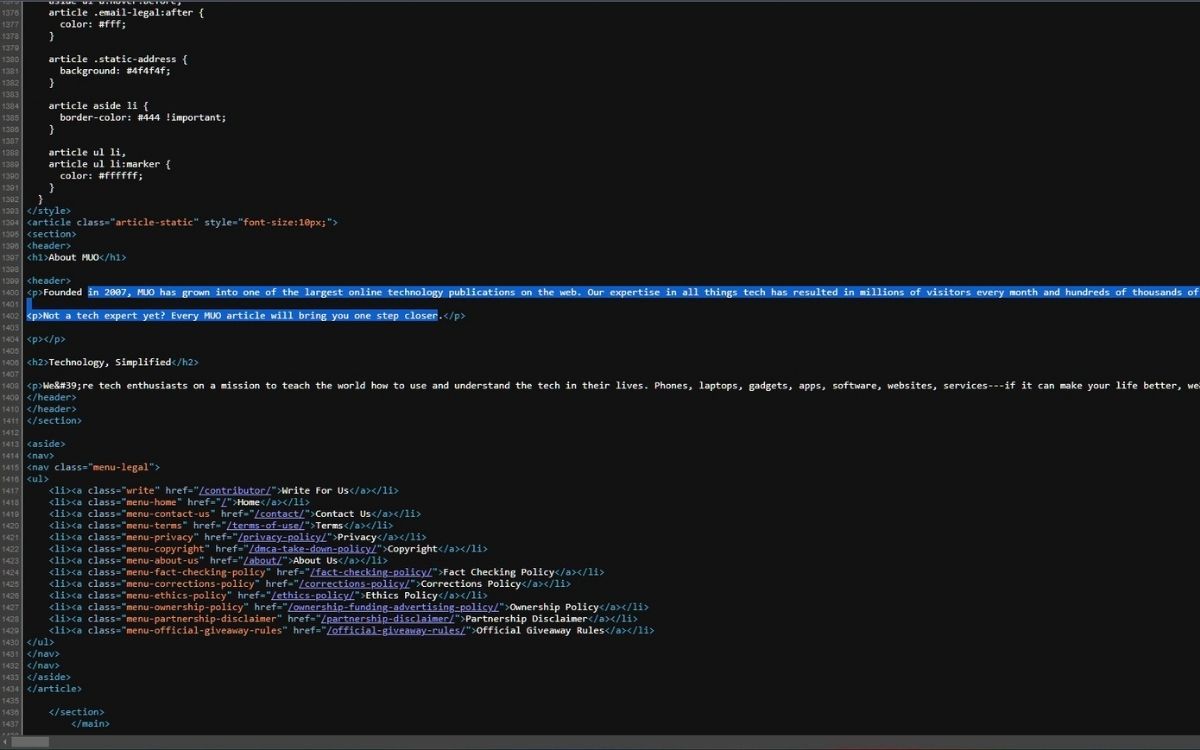1200x750 pixels.
Task: Click the #ffffff color value
Action: click(x=120, y=176)
